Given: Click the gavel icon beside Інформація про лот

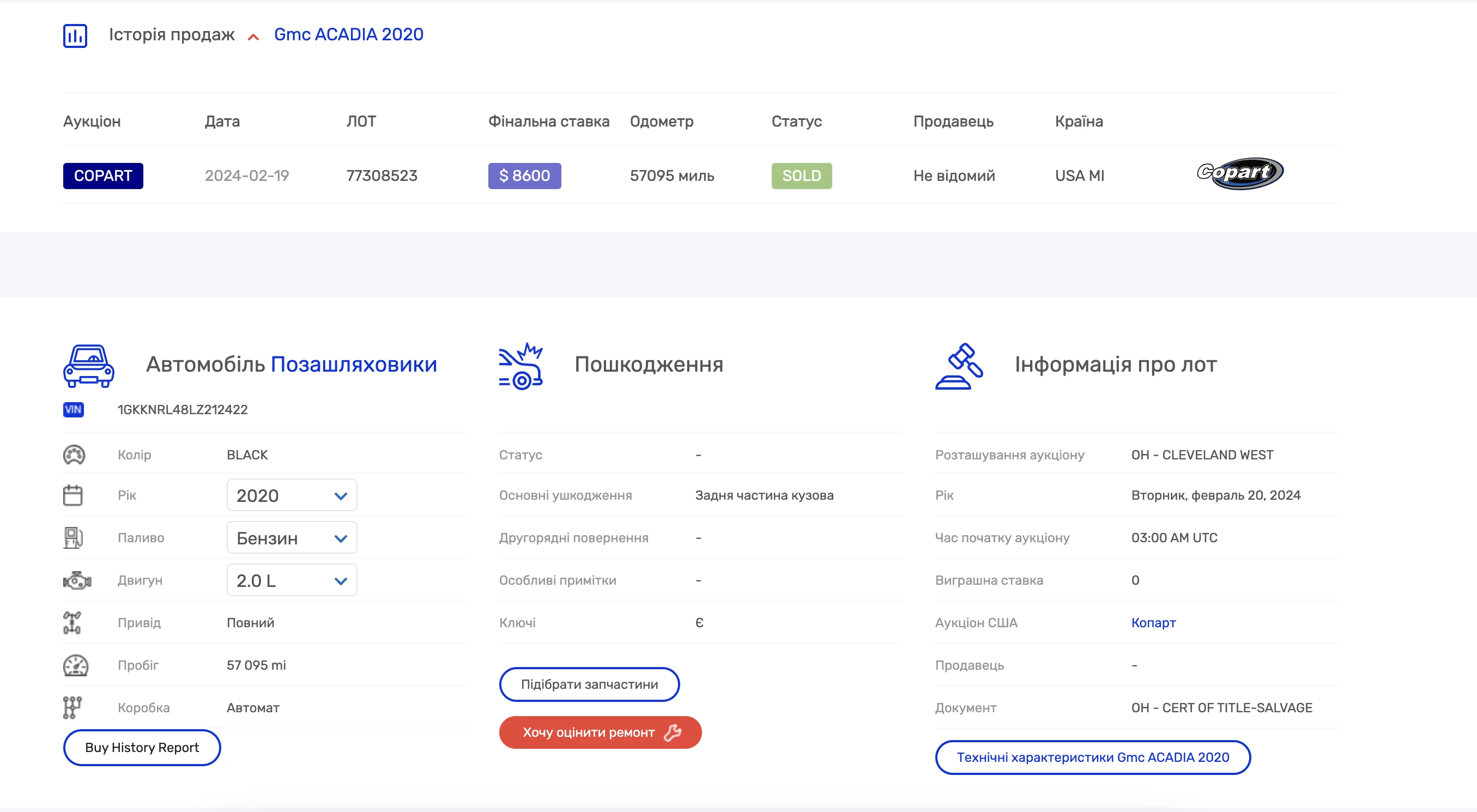Looking at the screenshot, I should coord(959,370).
